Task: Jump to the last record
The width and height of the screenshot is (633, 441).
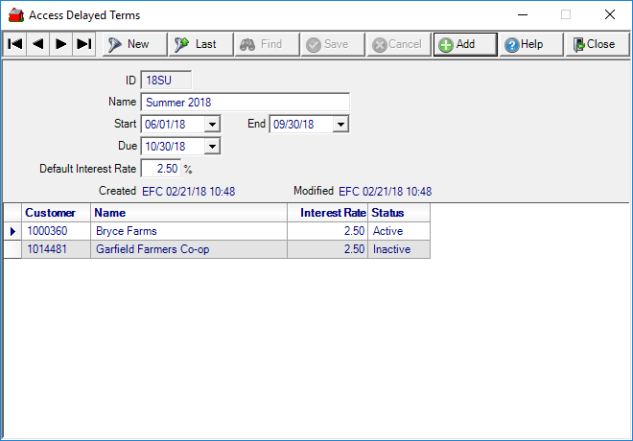Action: point(84,44)
